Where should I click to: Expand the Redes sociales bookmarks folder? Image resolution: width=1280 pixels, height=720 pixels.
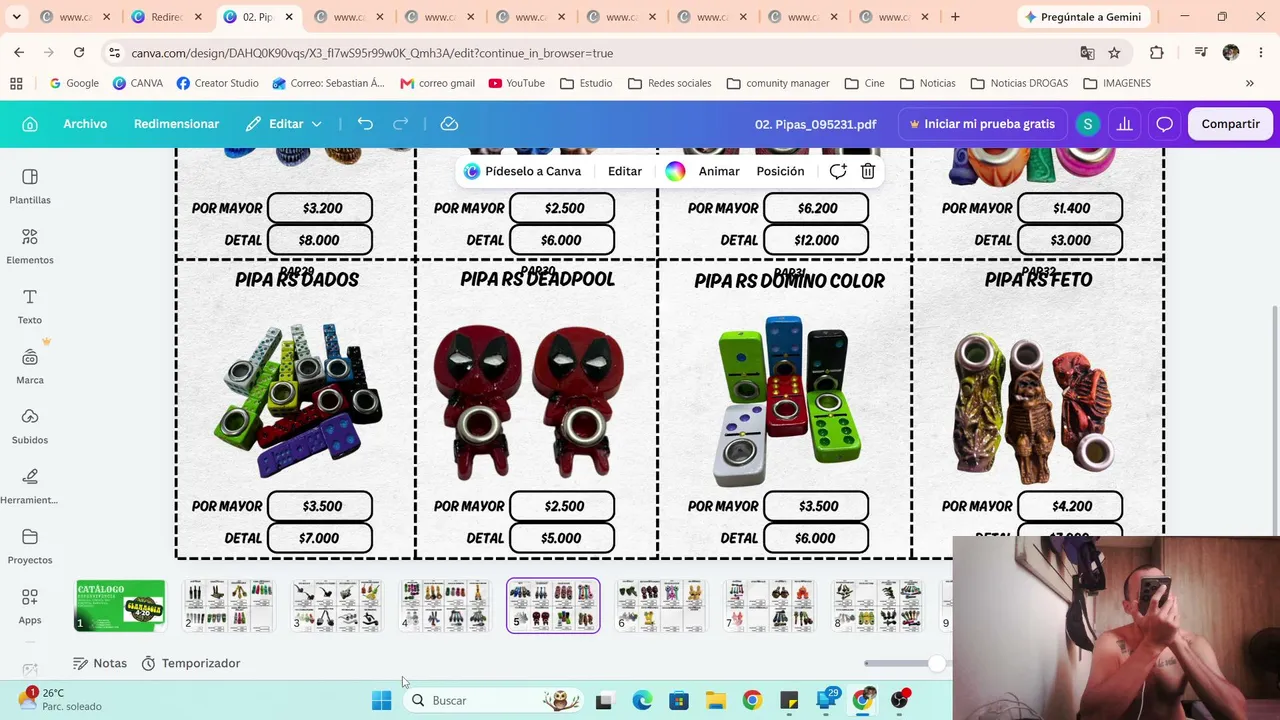pos(670,83)
